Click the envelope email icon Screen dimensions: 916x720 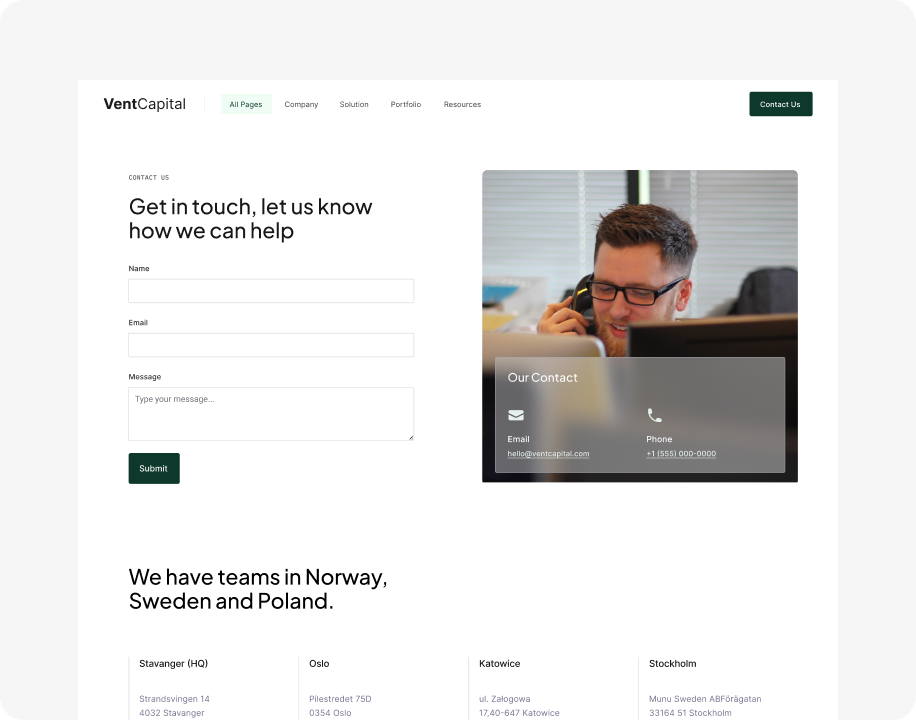pyautogui.click(x=516, y=415)
